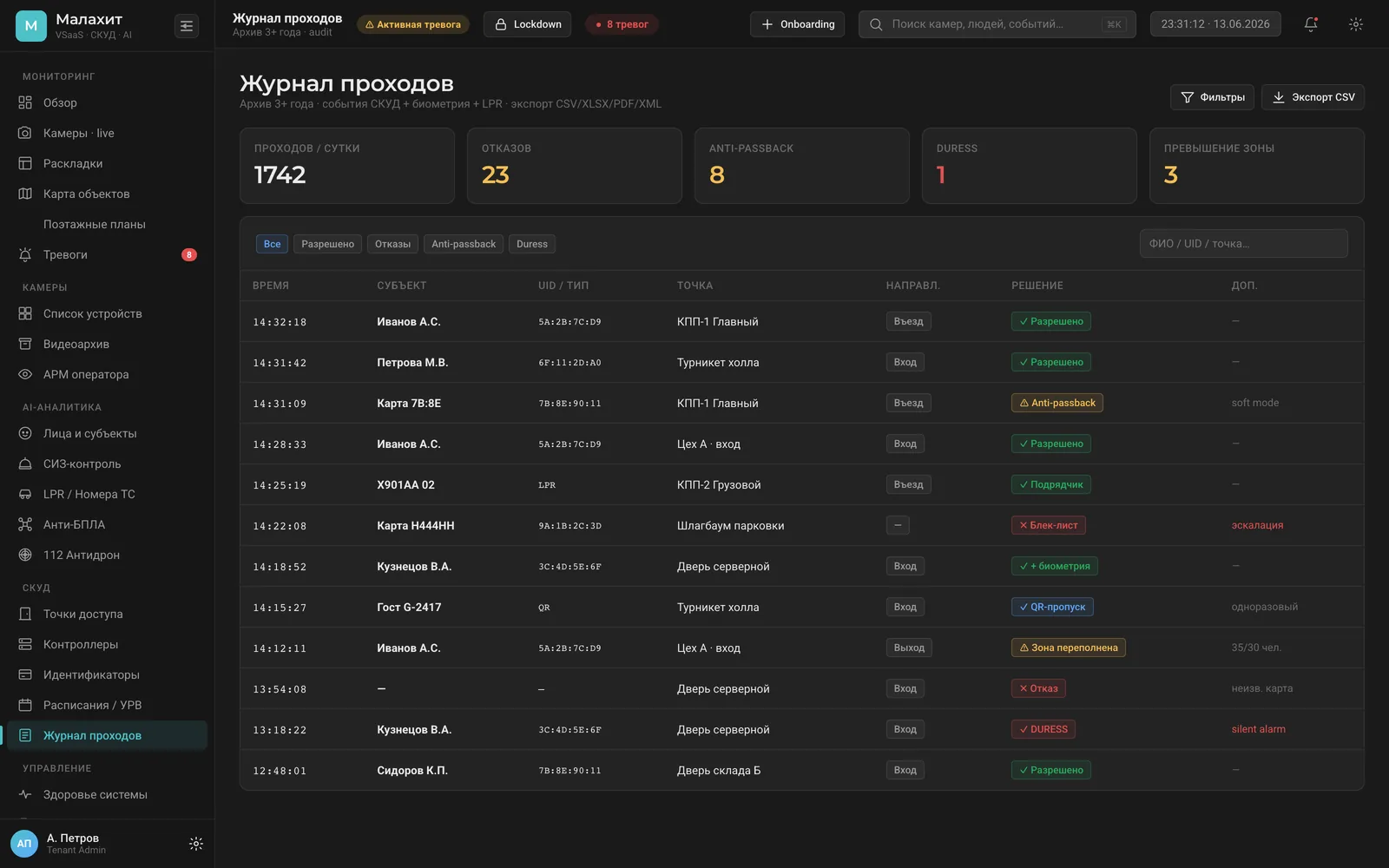Filter the log by Разрешено
This screenshot has width=1389, height=868.
(327, 244)
